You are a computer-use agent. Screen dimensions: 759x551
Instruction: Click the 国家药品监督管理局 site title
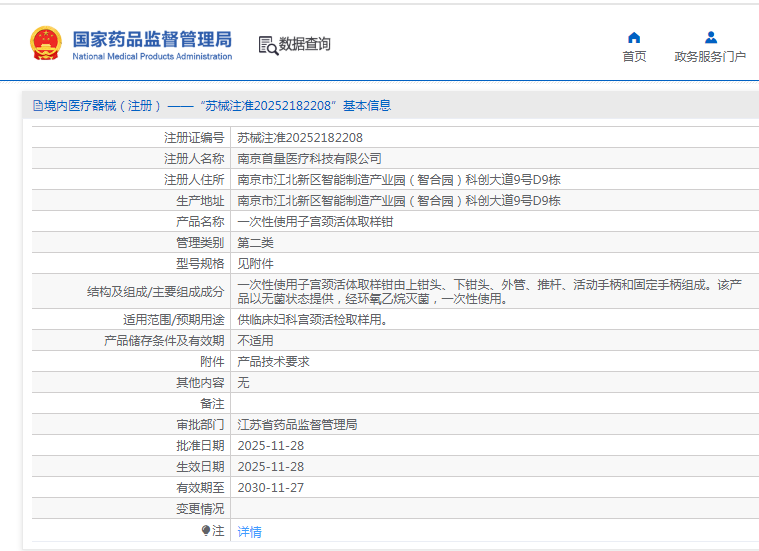tap(152, 39)
